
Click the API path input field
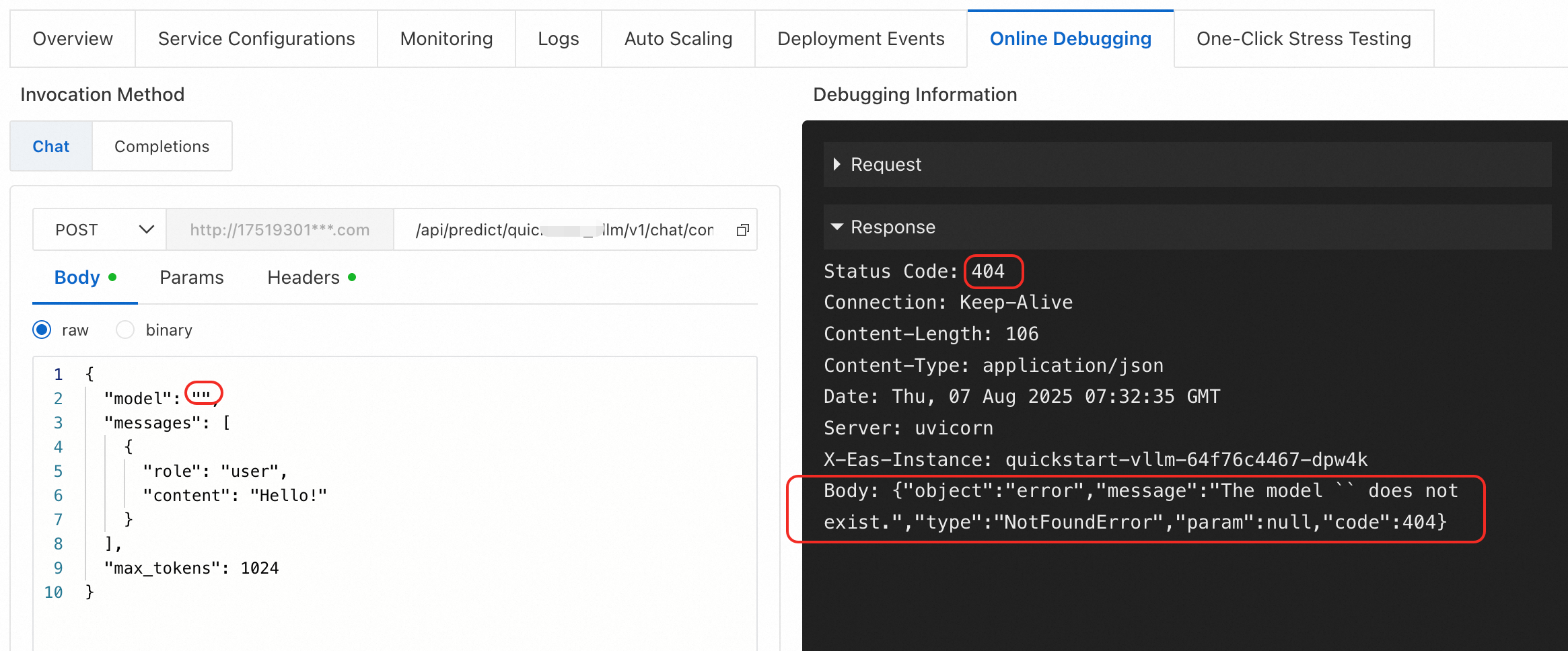click(564, 230)
